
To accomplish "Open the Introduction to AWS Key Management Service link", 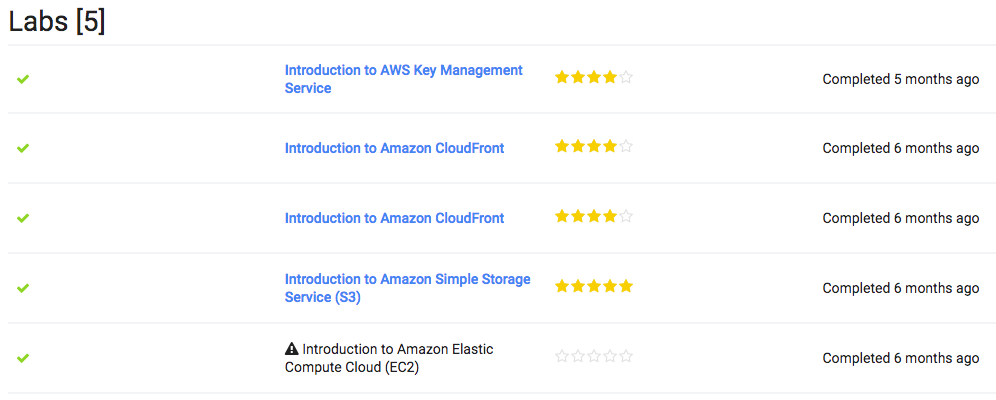I will [x=403, y=79].
